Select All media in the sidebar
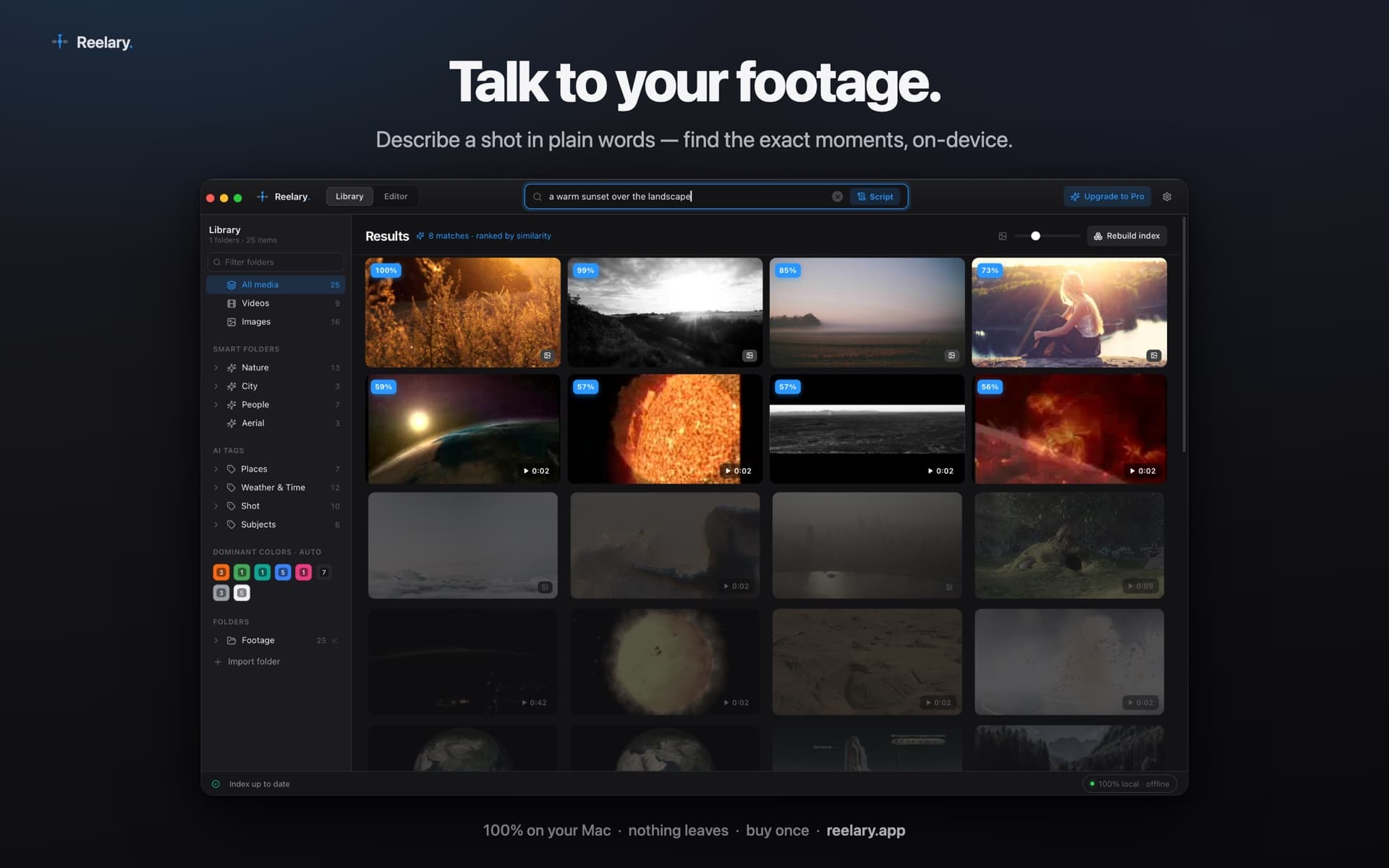1389x868 pixels. 276,285
